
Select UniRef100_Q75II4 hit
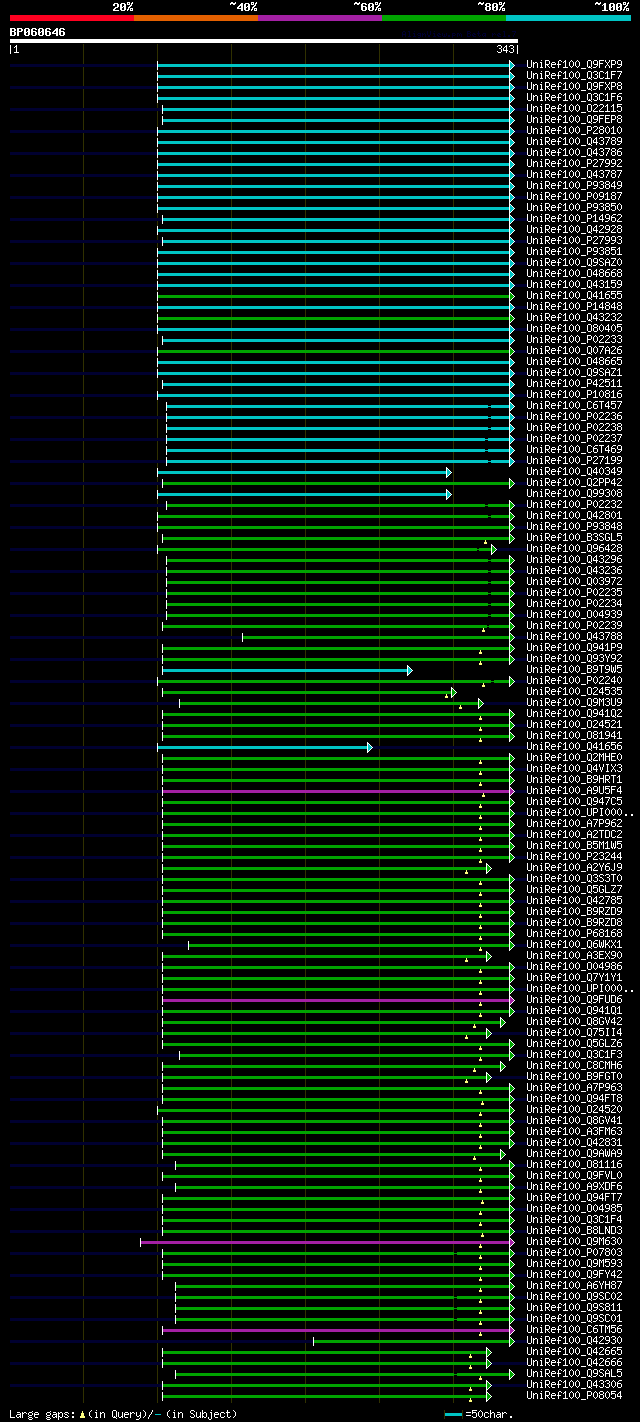click(x=574, y=1033)
